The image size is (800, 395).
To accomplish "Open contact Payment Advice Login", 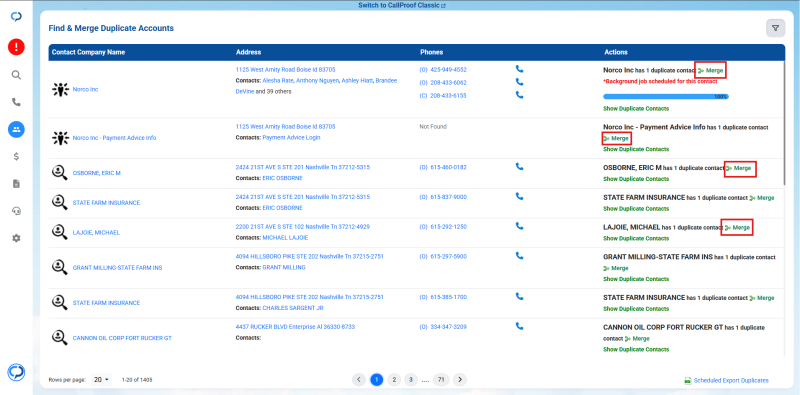I will (291, 138).
